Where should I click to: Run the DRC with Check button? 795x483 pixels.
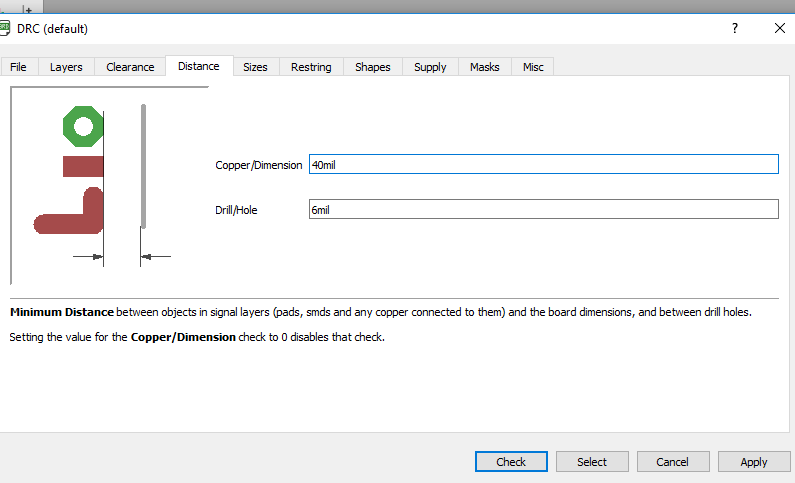click(x=511, y=461)
